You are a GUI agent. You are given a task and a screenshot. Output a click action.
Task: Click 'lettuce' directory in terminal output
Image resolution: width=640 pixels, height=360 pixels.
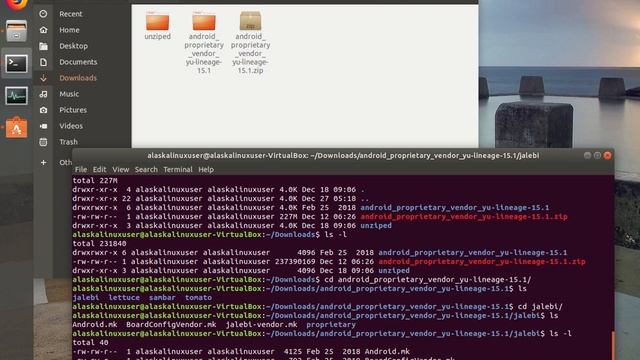[x=124, y=298]
